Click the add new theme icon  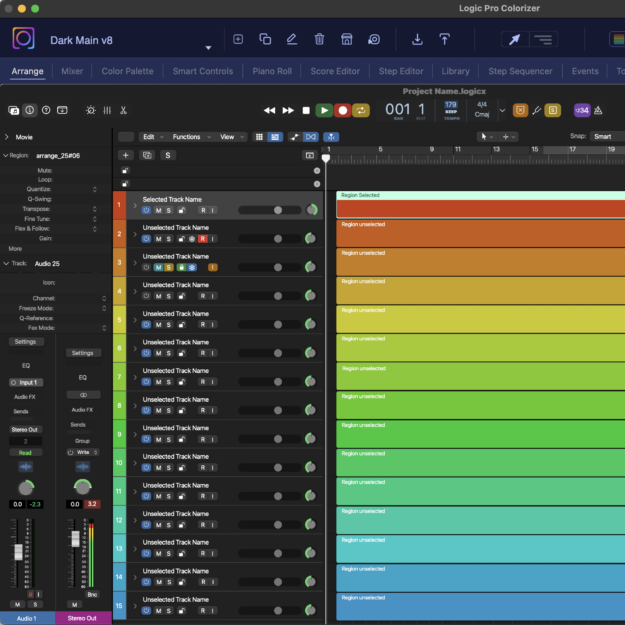238,39
